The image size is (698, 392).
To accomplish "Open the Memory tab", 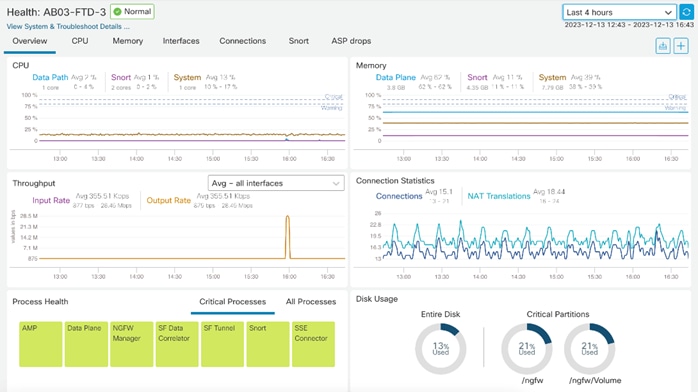I will [128, 41].
